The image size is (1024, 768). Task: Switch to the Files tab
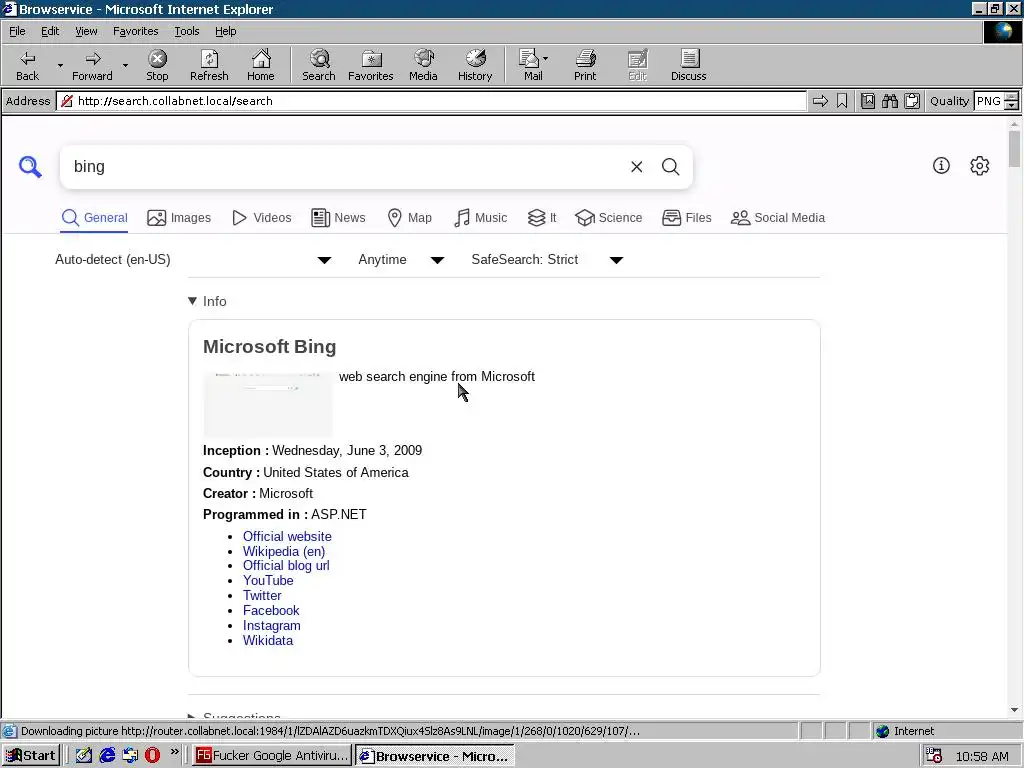[686, 217]
